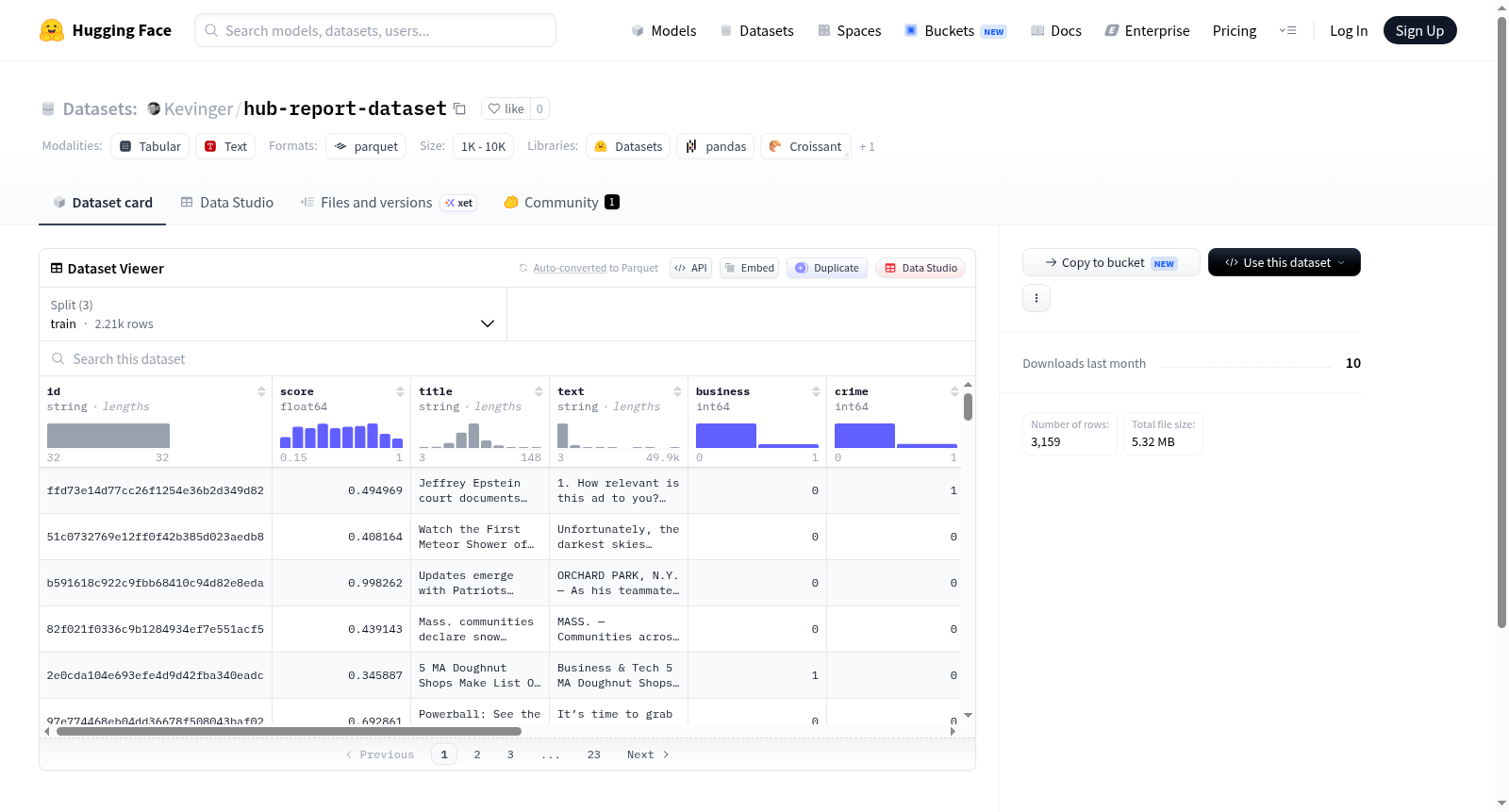The image size is (1509, 812).
Task: Click text cell 'ORCHARD PARK, N.Y.'
Action: click(x=618, y=583)
